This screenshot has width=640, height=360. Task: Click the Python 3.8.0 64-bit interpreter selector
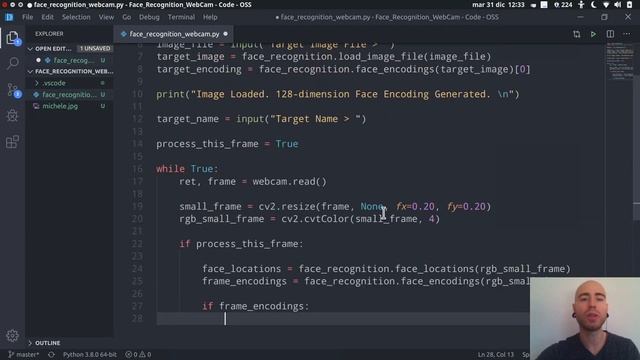coord(89,354)
